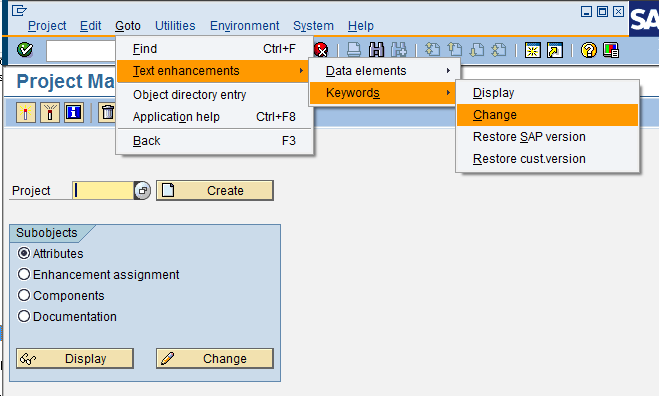Click the Display button in Subobjects

pyautogui.click(x=75, y=359)
